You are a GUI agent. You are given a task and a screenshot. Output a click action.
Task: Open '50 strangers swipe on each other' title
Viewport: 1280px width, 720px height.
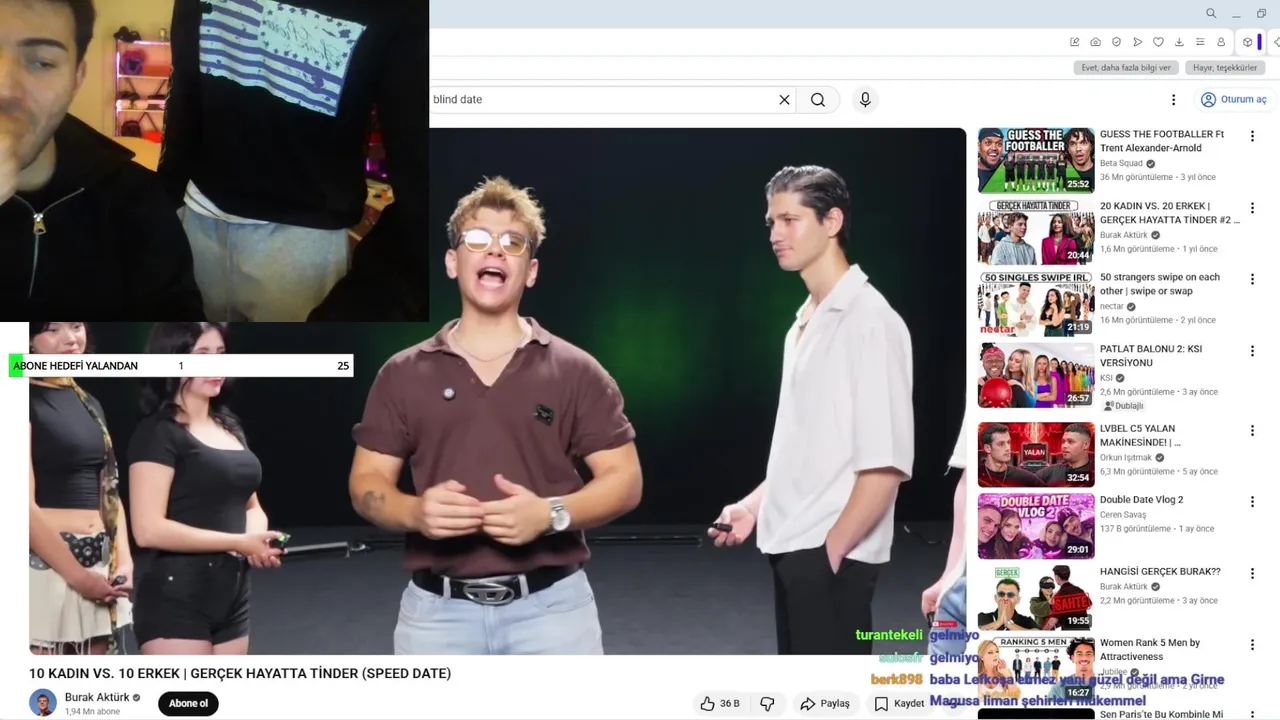[x=1160, y=284]
